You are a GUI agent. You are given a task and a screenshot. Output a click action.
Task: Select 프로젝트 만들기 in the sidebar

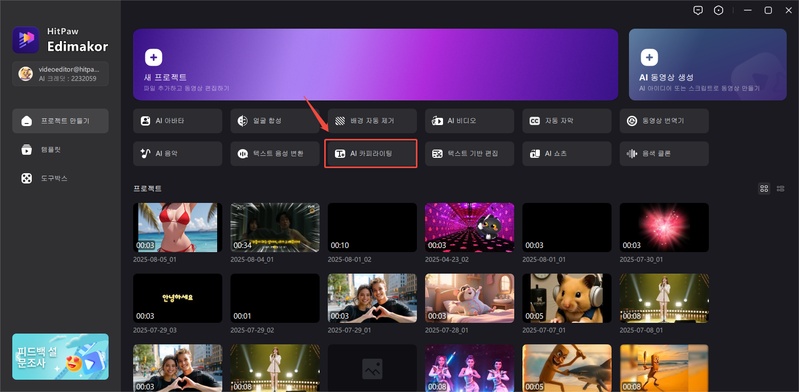60,121
